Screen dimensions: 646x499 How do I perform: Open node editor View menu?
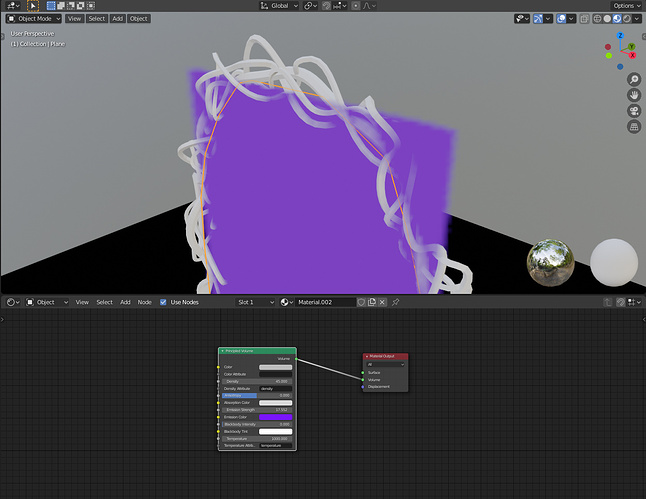[x=82, y=302]
